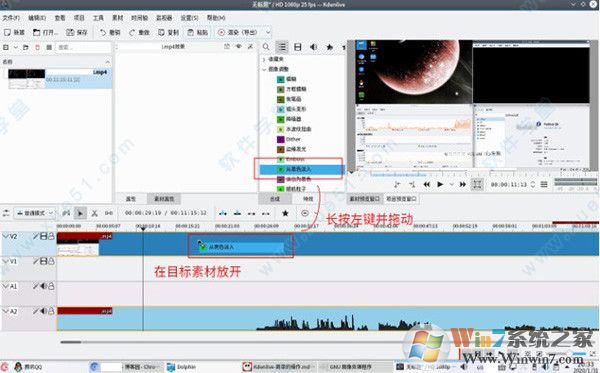
Task: Mute the A1 audio track
Action: 44,286
